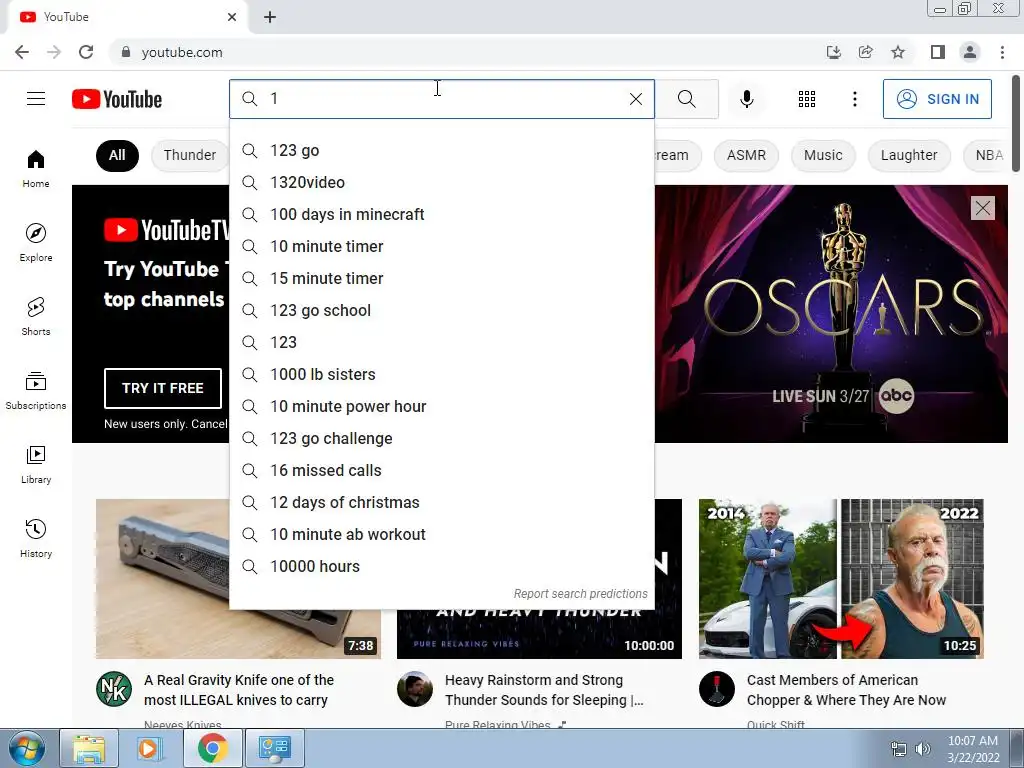Reload the page in Chrome

pyautogui.click(x=86, y=52)
